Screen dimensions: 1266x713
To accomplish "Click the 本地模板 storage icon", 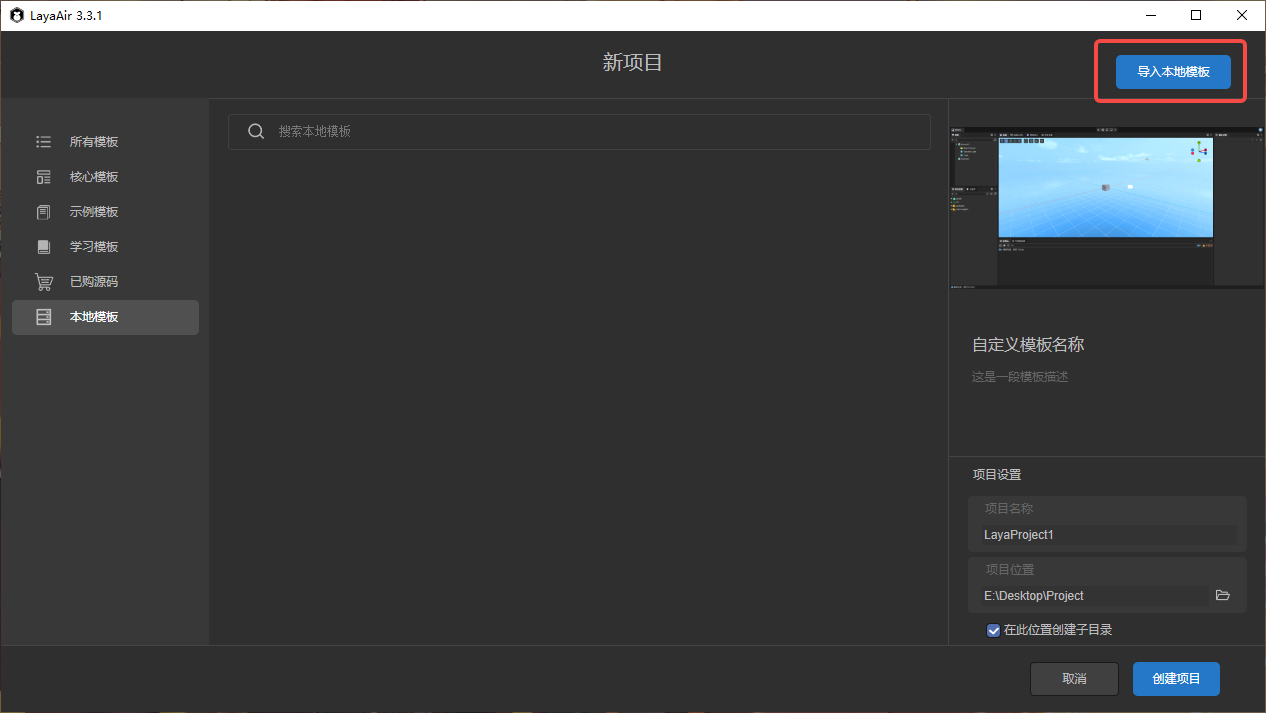I will 43,317.
